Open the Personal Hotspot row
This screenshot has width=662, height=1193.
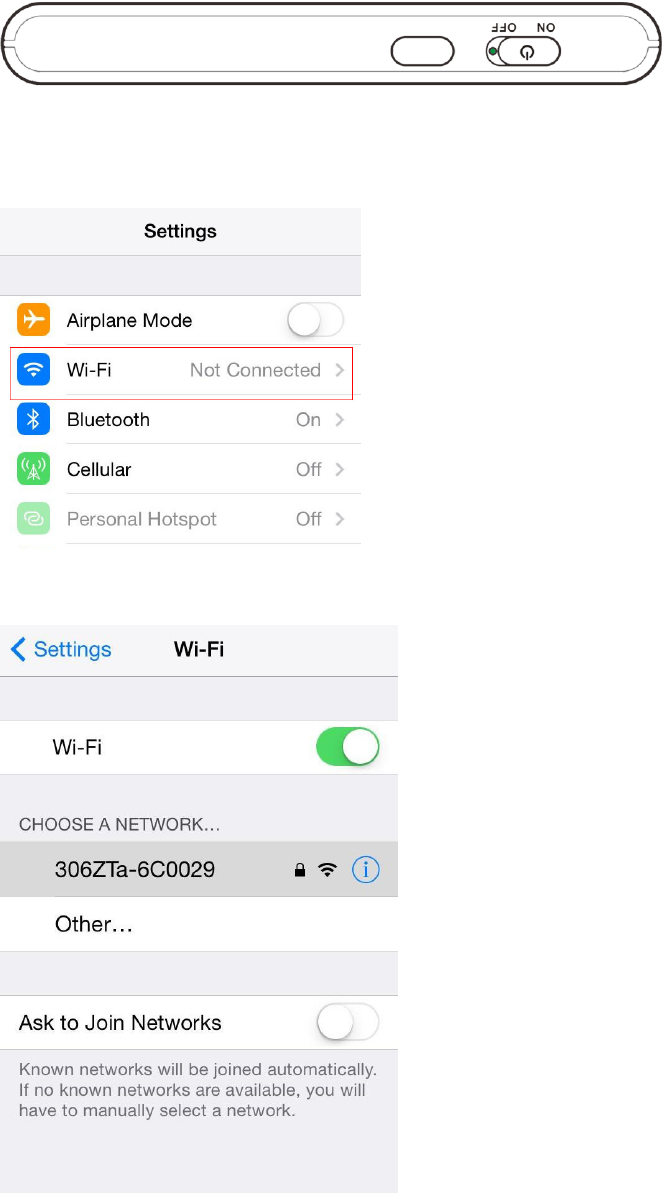click(180, 519)
